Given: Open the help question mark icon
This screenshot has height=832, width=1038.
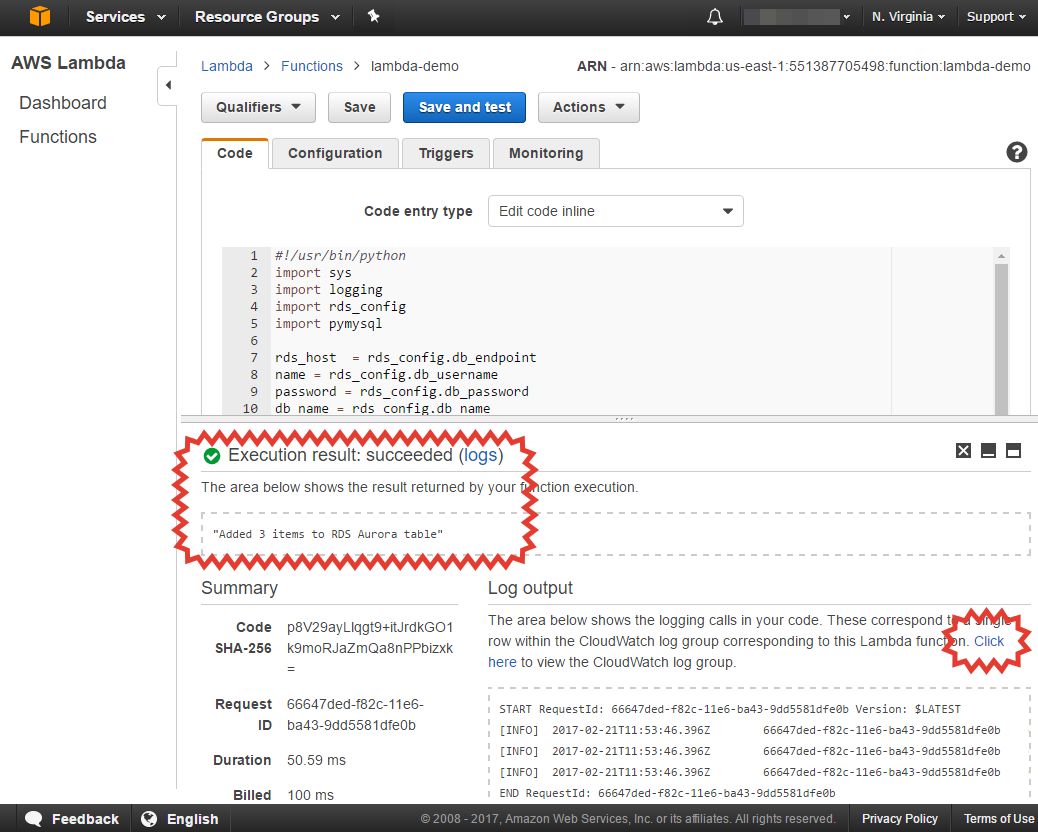Looking at the screenshot, I should click(x=1016, y=152).
